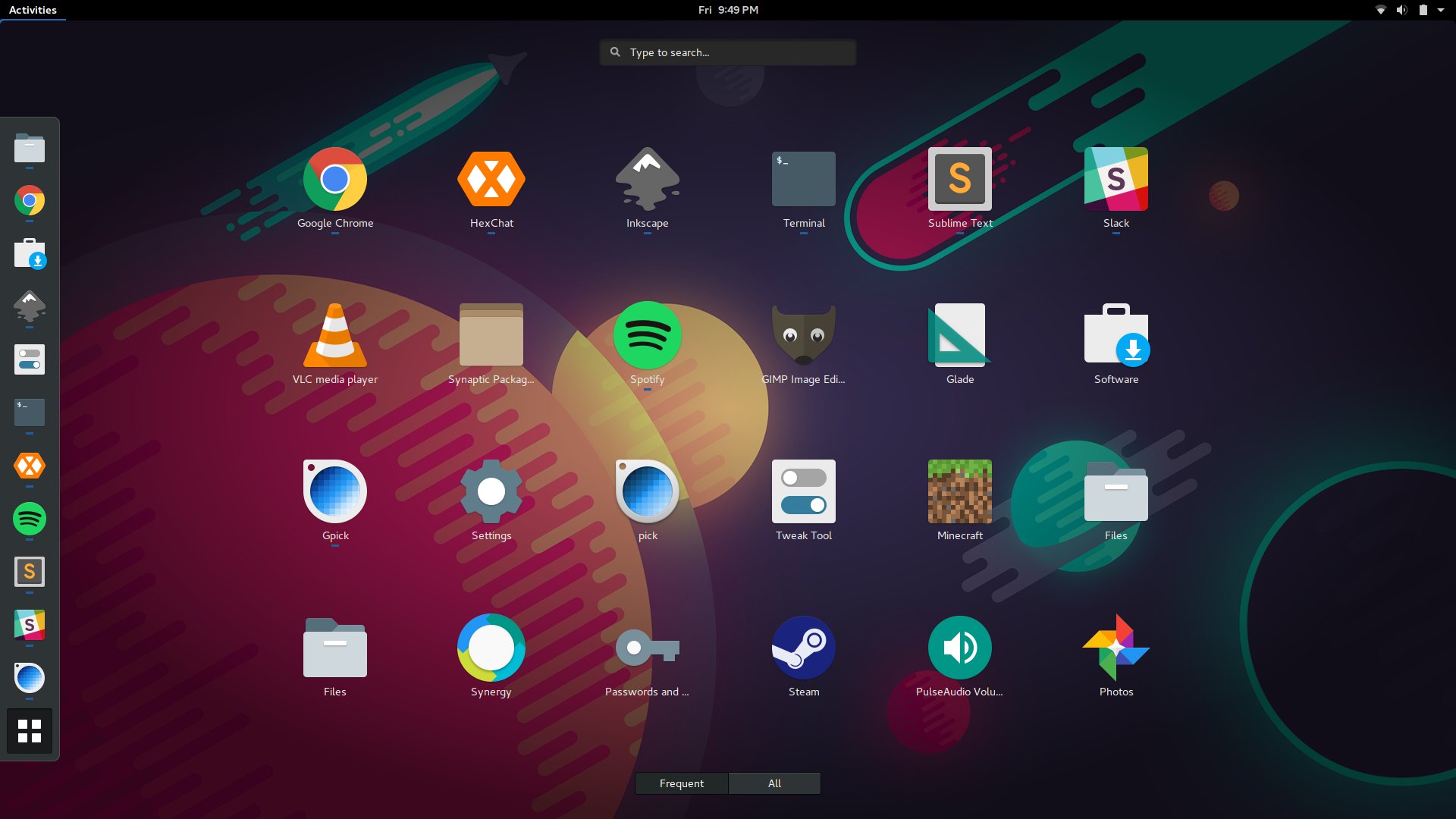Open Tweak Tool from the app grid
Image resolution: width=1456 pixels, height=819 pixels.
tap(804, 491)
